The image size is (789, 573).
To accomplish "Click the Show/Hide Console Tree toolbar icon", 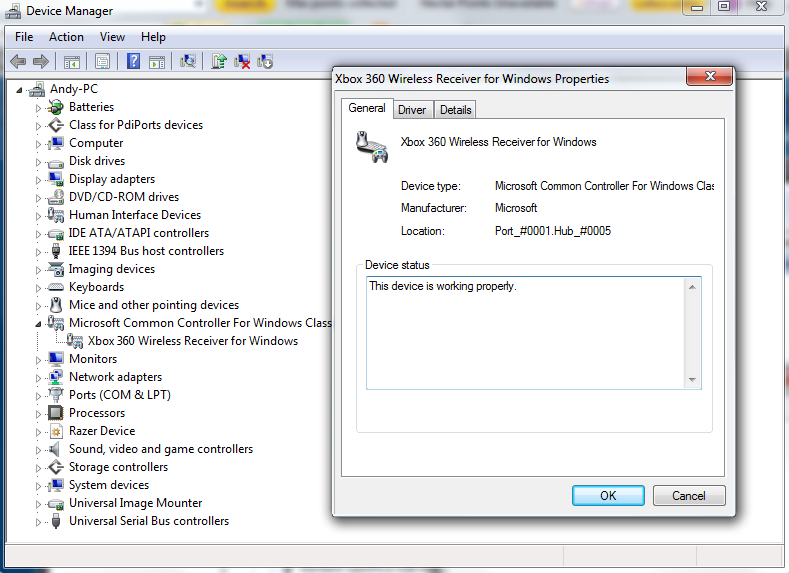I will 72,62.
